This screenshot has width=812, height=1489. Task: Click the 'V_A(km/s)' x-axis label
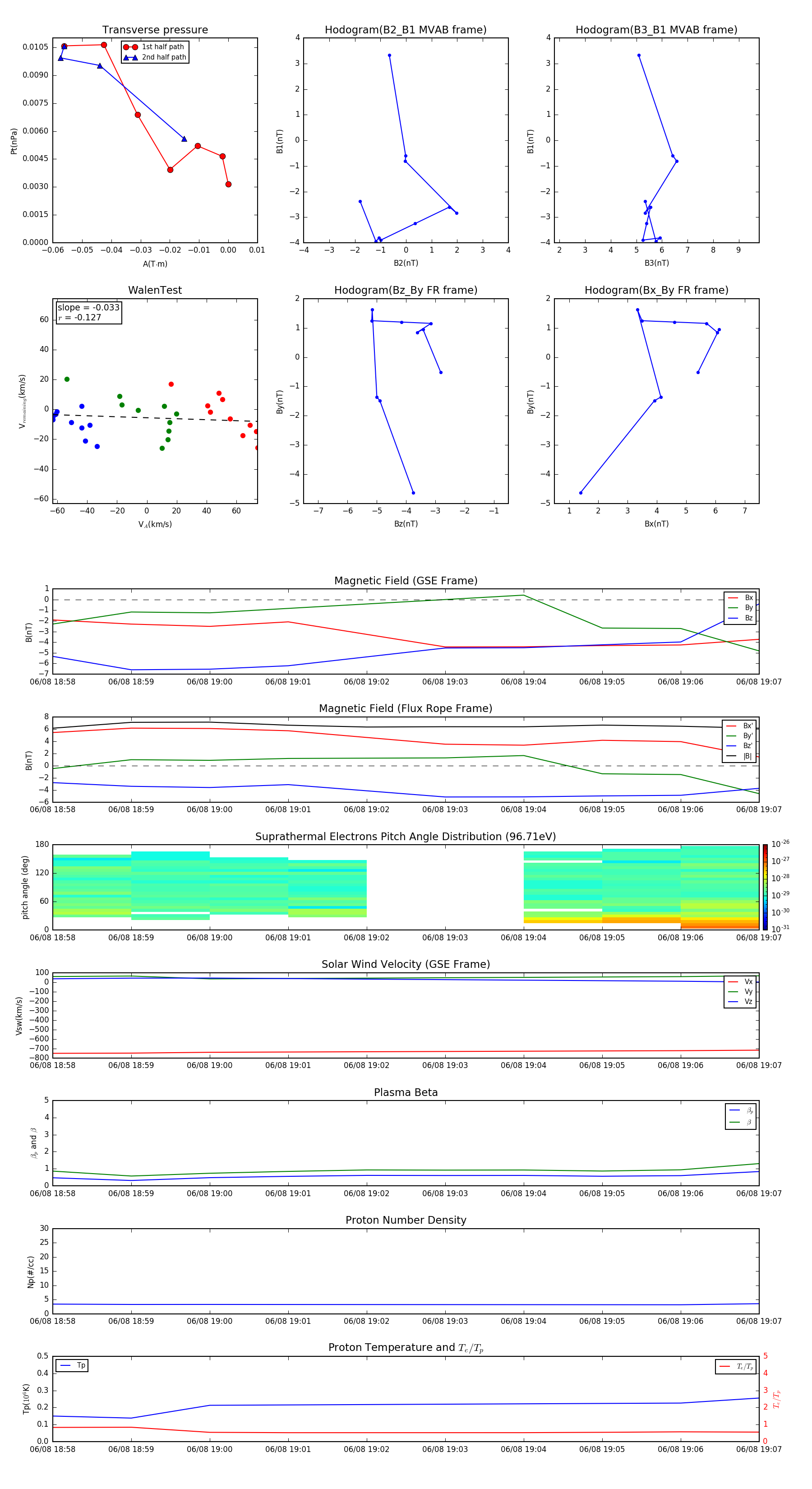point(155,524)
